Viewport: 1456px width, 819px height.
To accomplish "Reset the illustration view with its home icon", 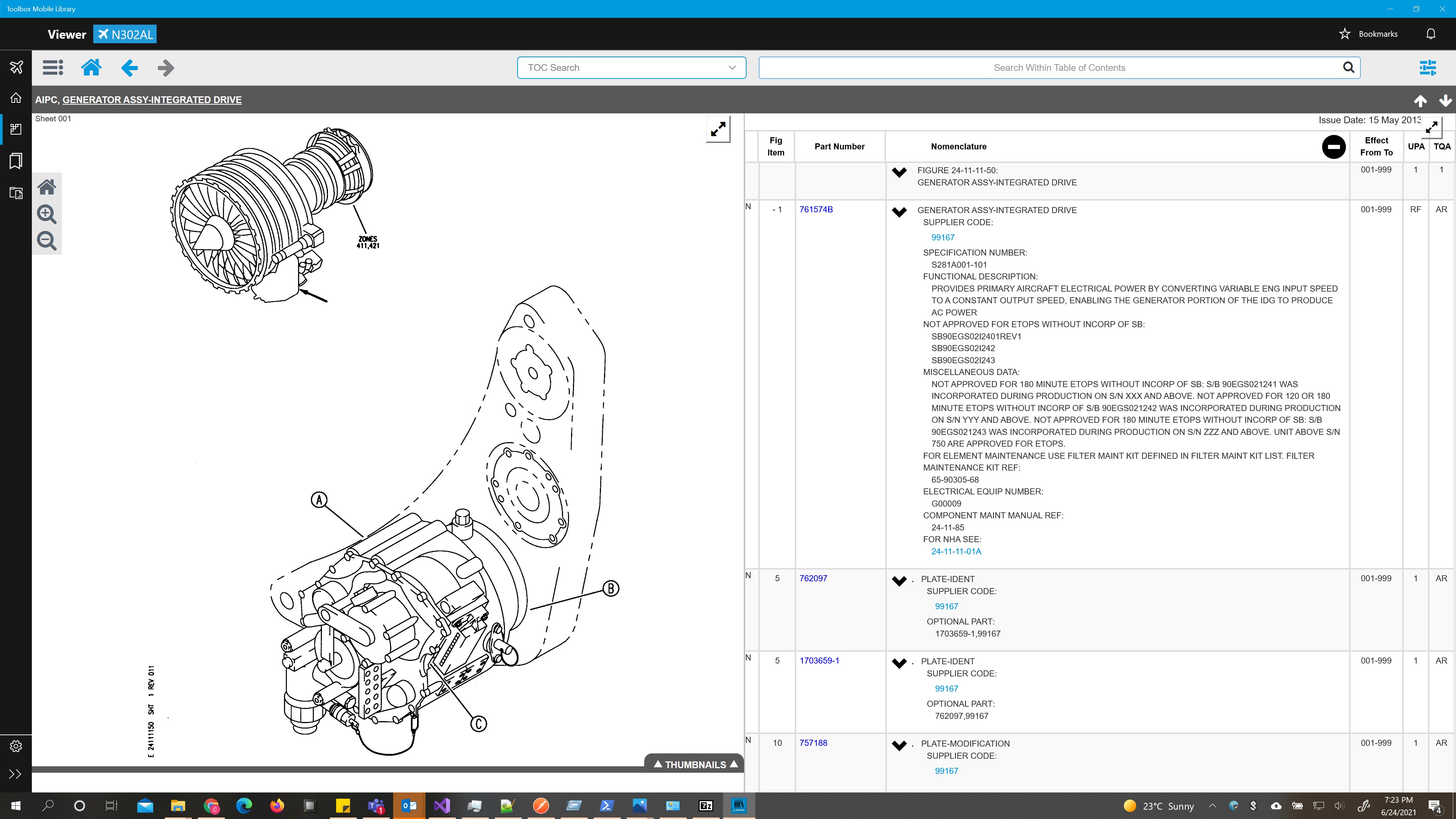I will [x=46, y=187].
